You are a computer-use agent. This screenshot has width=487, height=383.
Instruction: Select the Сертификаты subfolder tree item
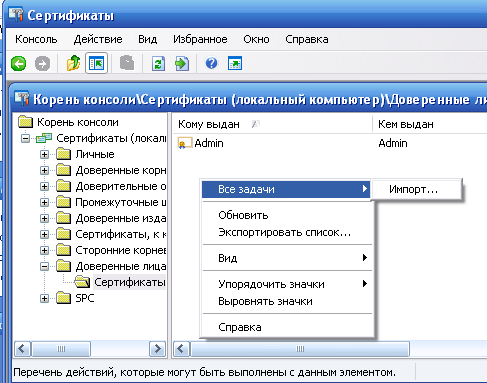[129, 282]
